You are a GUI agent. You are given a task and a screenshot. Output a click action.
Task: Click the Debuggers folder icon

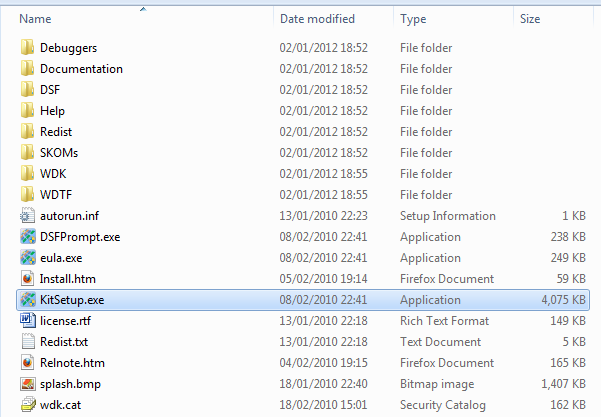tap(27, 48)
